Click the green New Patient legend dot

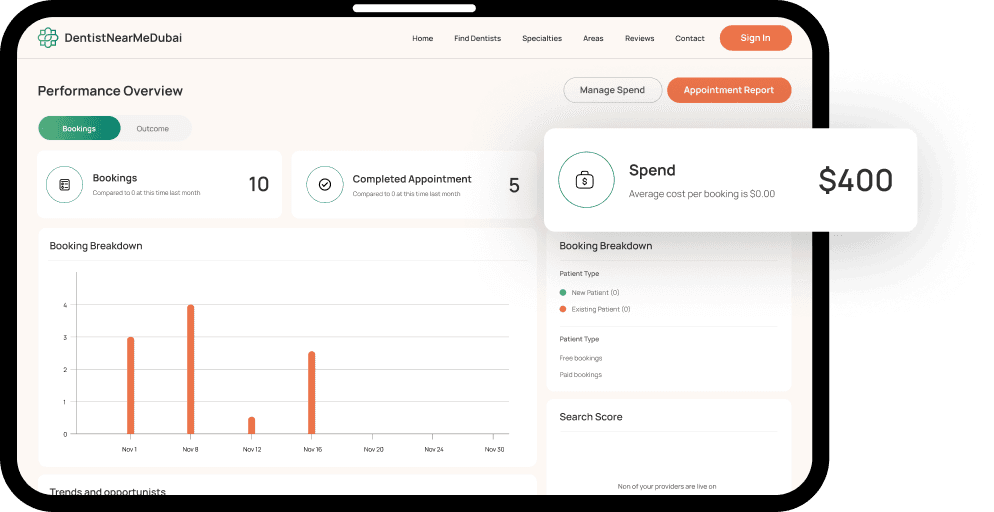pyautogui.click(x=563, y=293)
